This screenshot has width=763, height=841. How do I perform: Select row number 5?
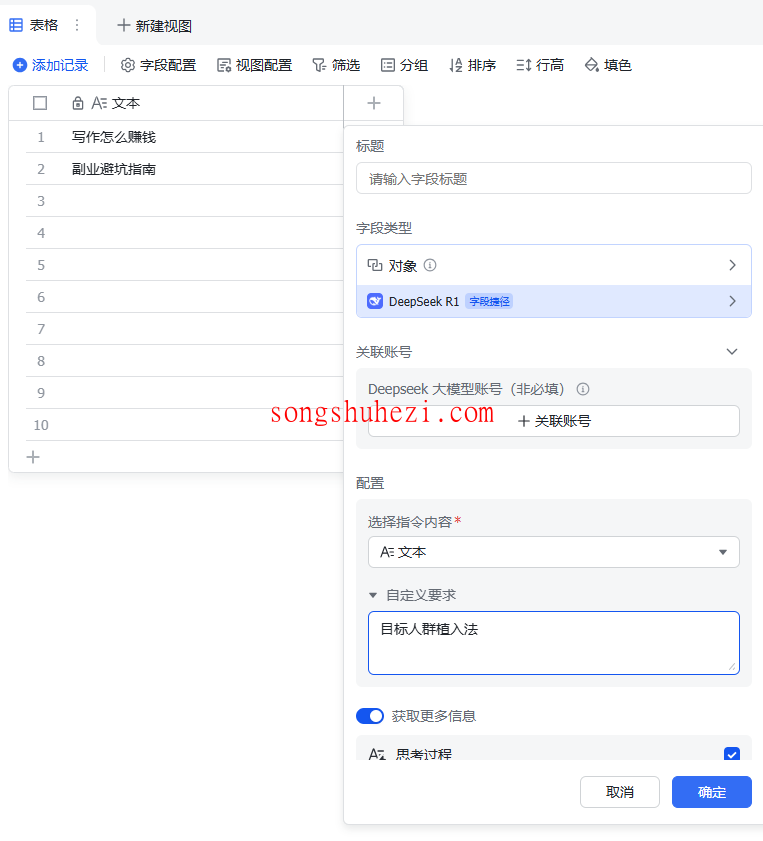click(41, 265)
